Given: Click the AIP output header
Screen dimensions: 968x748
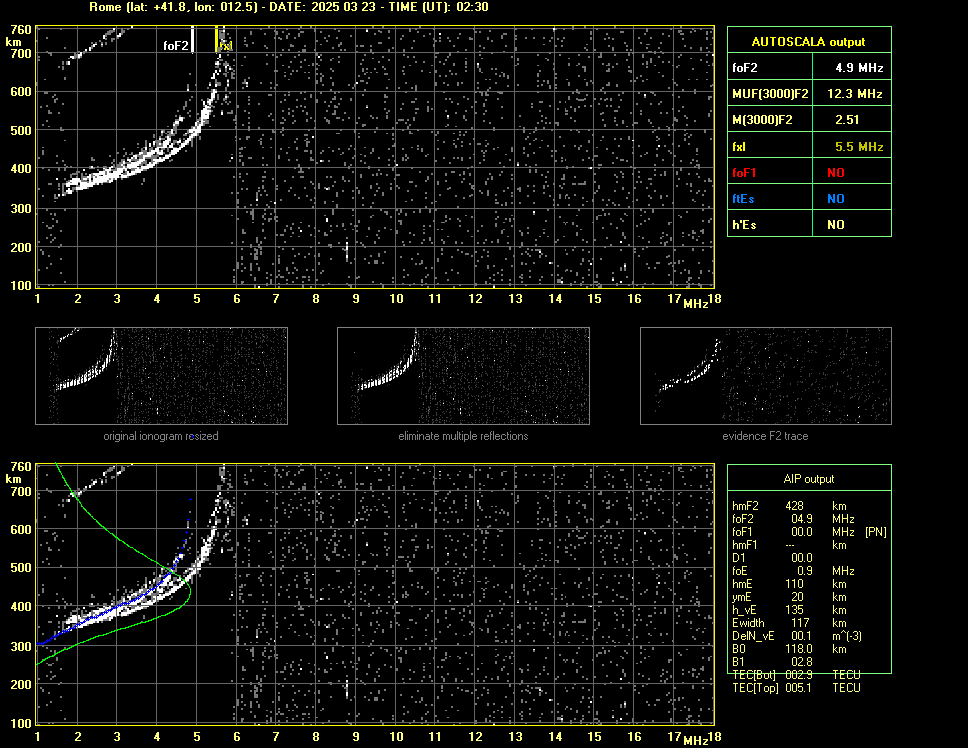Looking at the screenshot, I should pos(809,479).
